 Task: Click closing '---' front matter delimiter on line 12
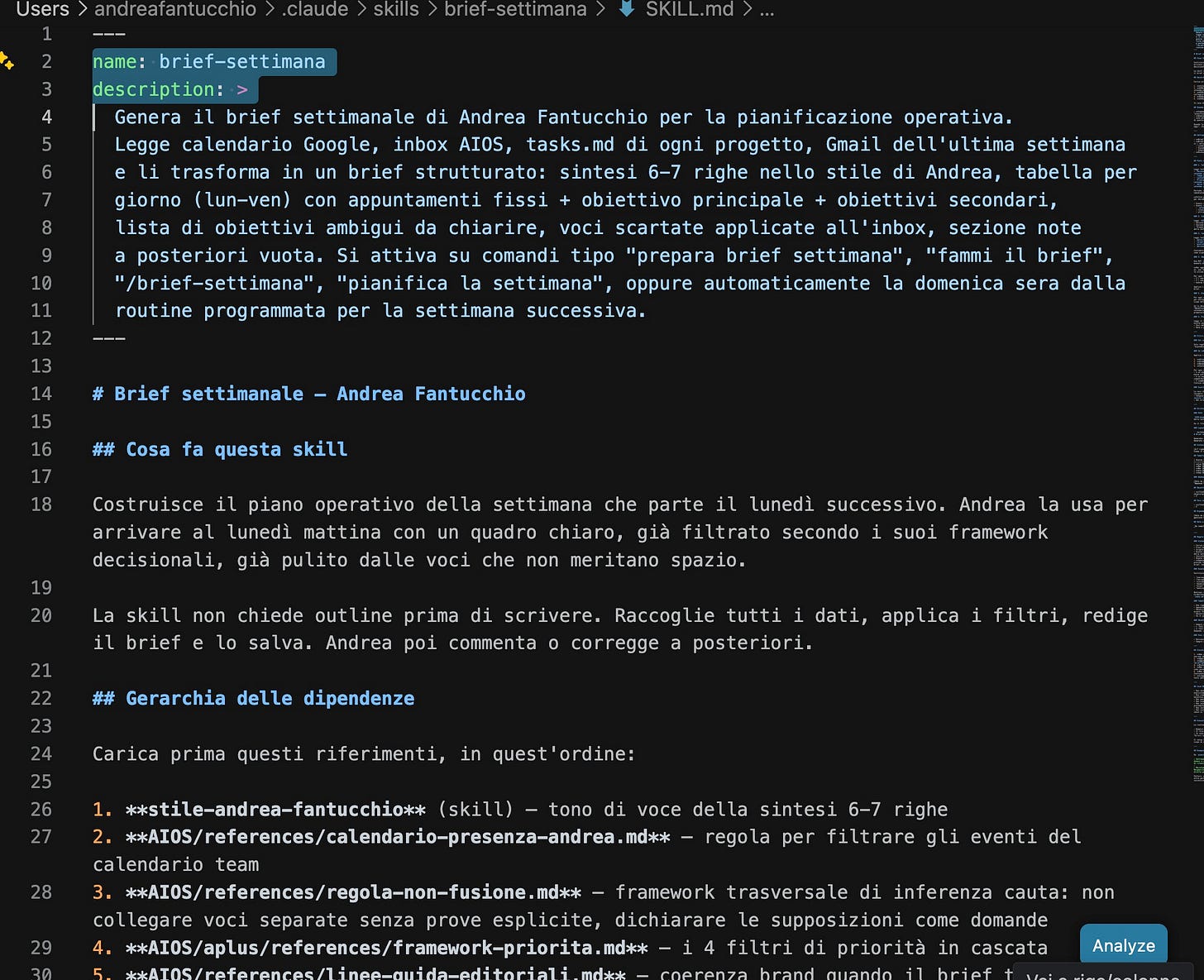[x=108, y=338]
